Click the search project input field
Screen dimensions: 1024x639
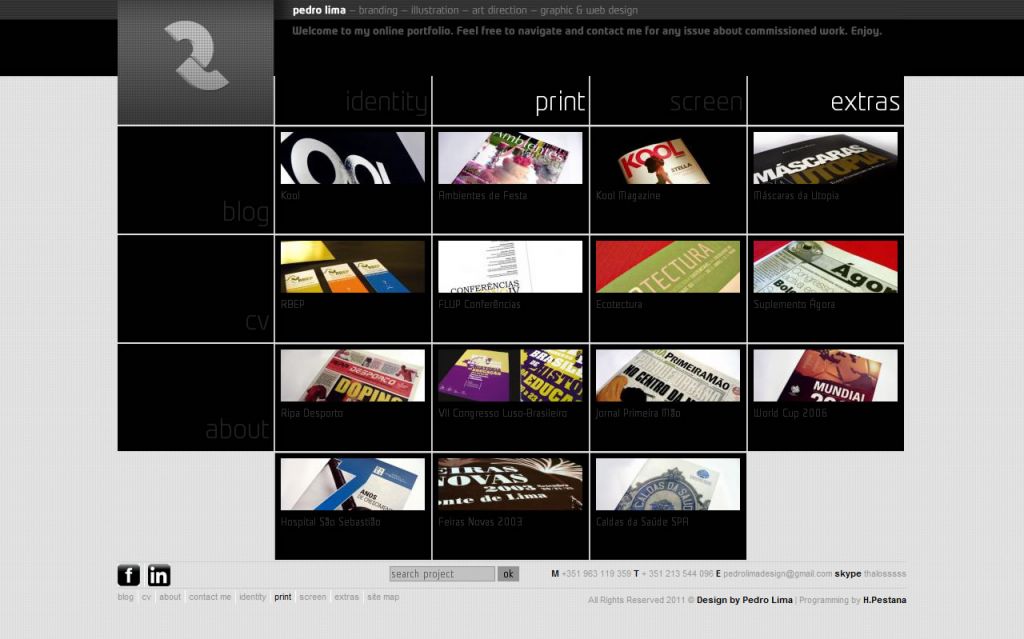(442, 574)
